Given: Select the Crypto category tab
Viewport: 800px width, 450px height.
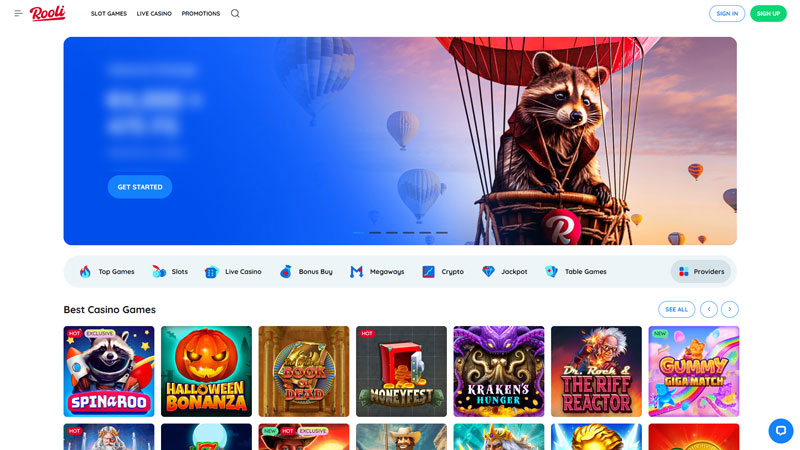Looking at the screenshot, I should click(x=443, y=271).
